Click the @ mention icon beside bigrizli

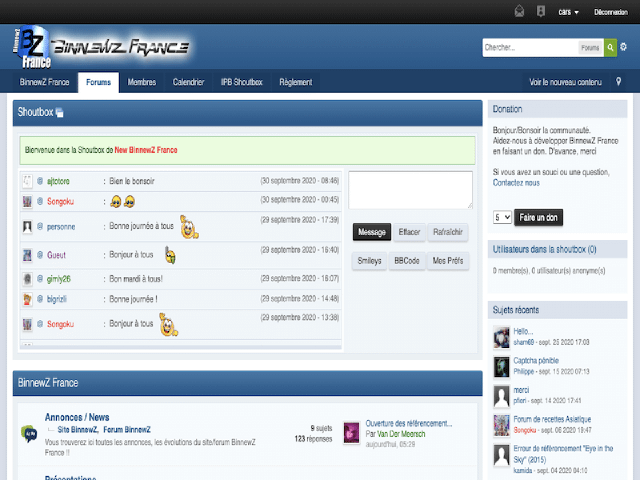click(40, 299)
